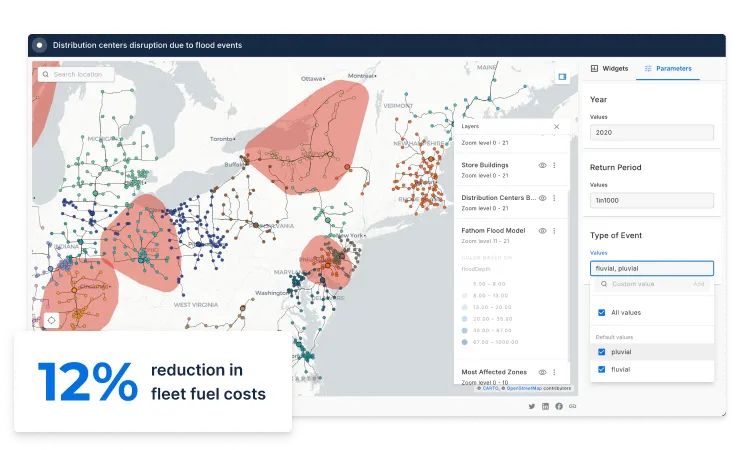Click the Add custom value button
The height and width of the screenshot is (450, 754).
699,284
